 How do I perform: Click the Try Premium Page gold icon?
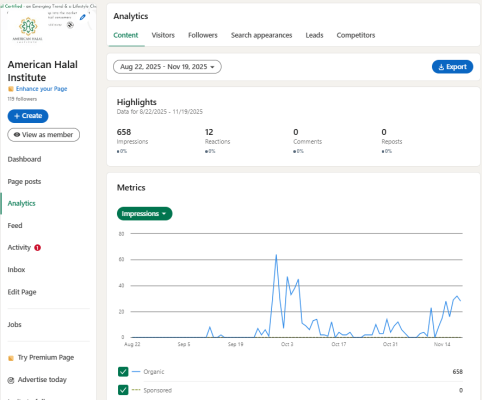tap(11, 358)
